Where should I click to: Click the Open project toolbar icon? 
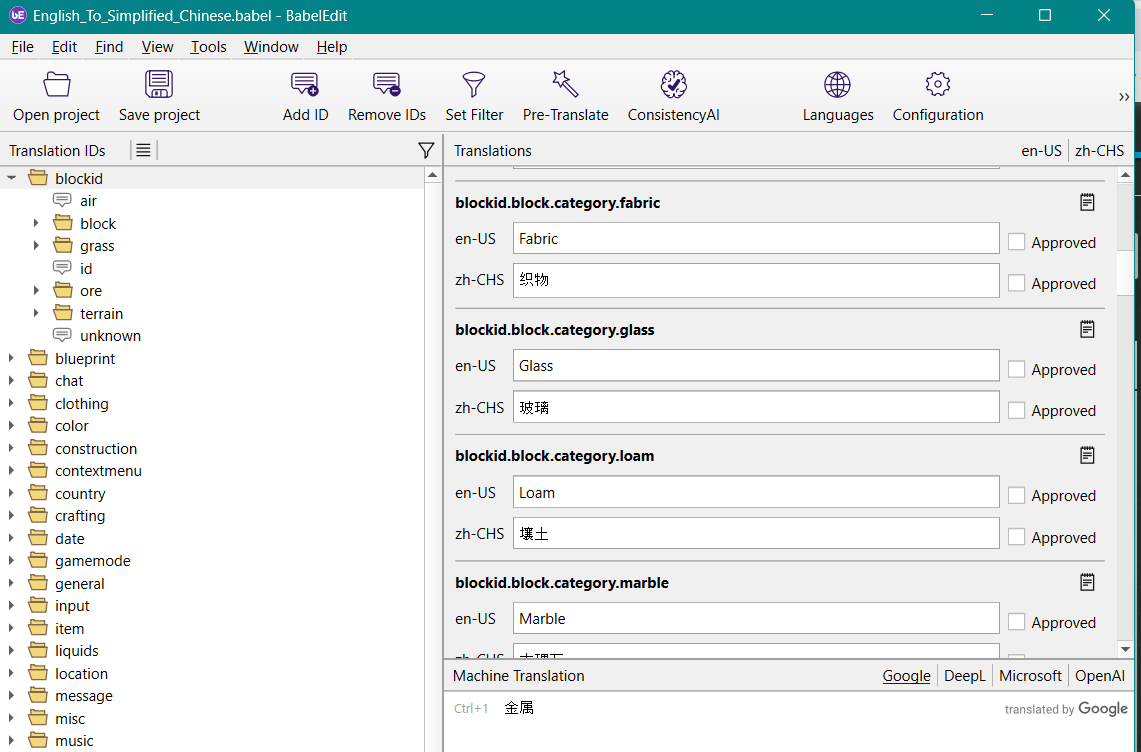point(57,85)
